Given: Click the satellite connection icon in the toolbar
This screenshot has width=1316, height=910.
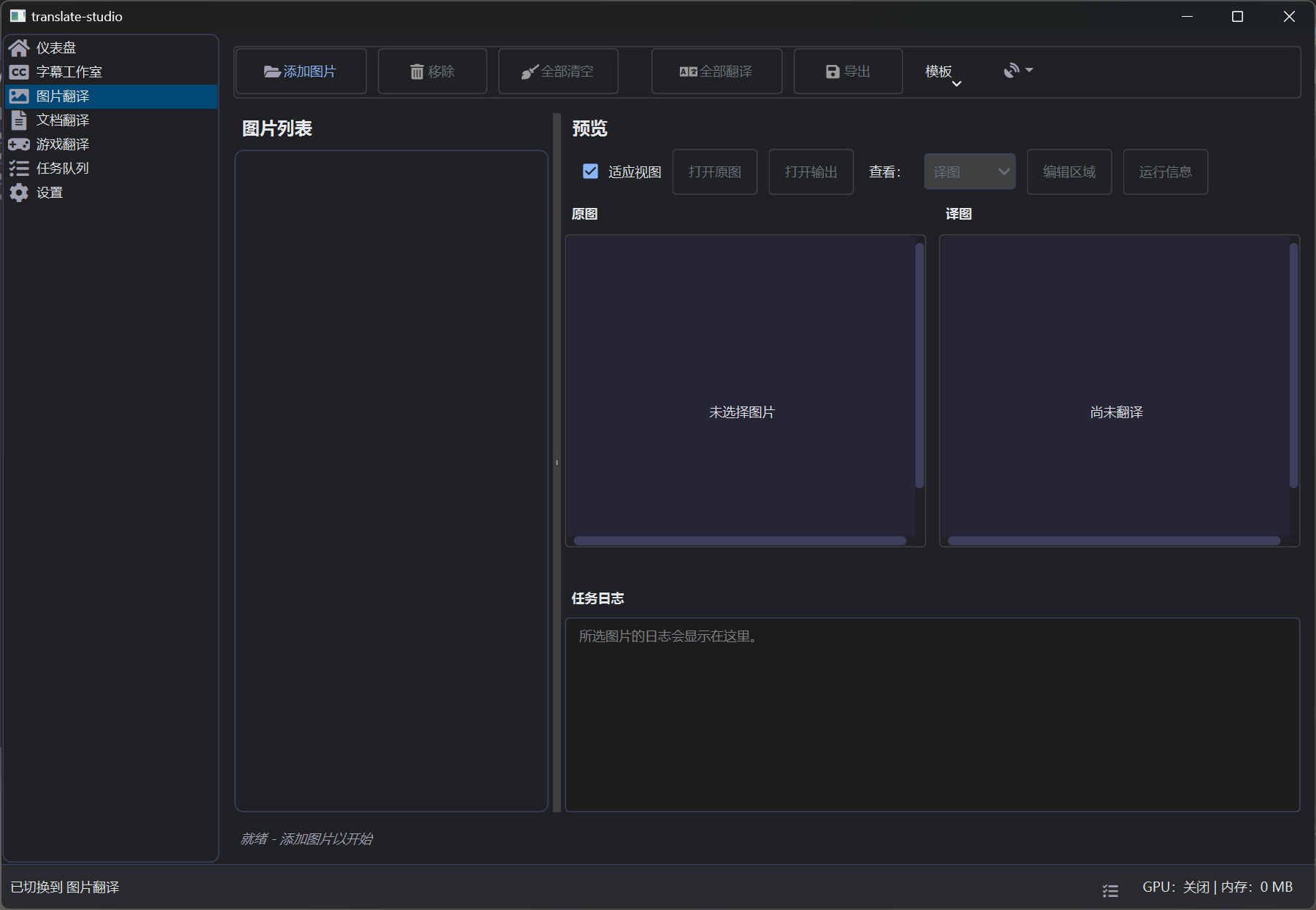Looking at the screenshot, I should click(x=1011, y=70).
